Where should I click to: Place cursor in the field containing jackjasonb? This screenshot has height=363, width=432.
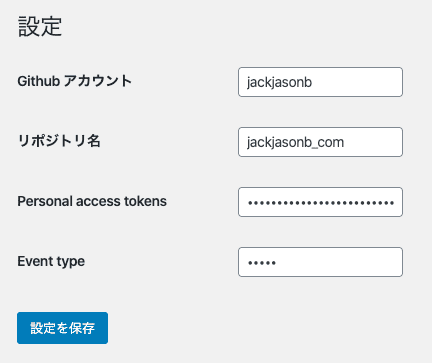(320, 82)
